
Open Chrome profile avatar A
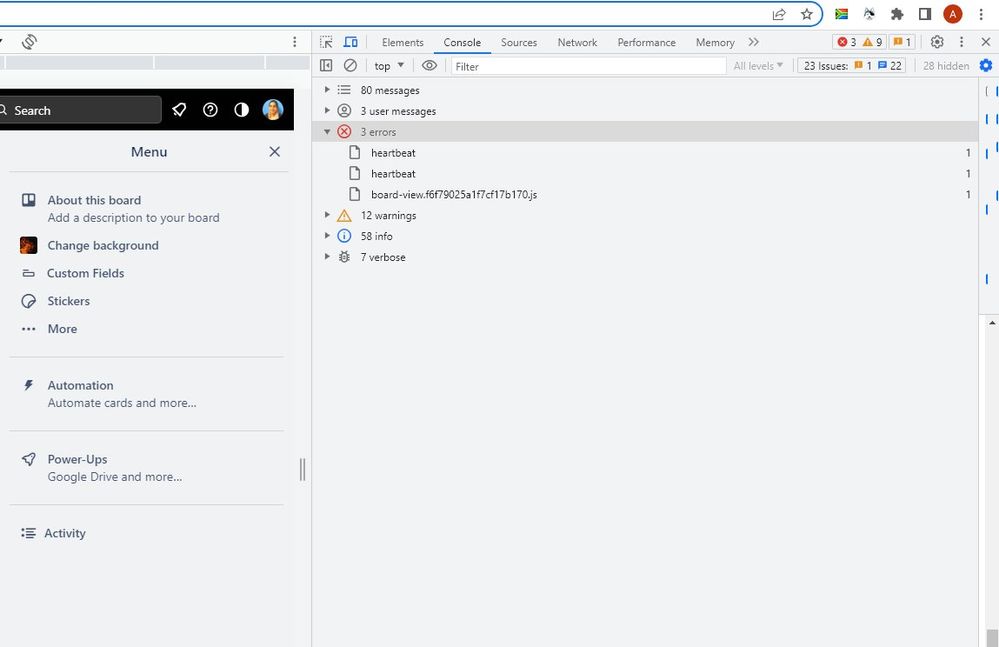(952, 14)
